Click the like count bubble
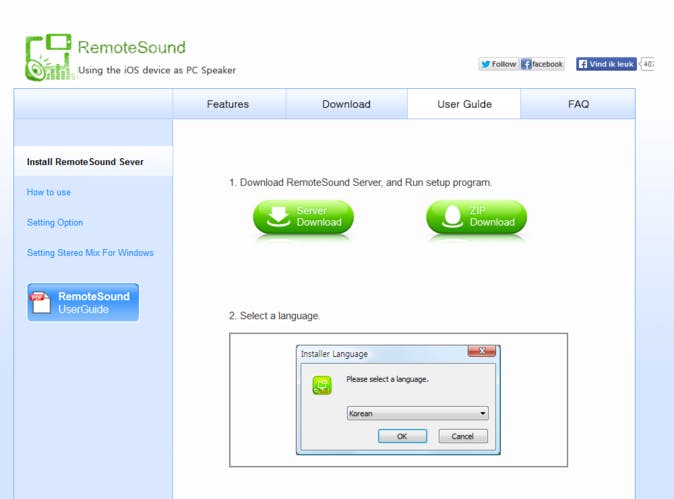The height and width of the screenshot is (499, 674). pos(647,64)
